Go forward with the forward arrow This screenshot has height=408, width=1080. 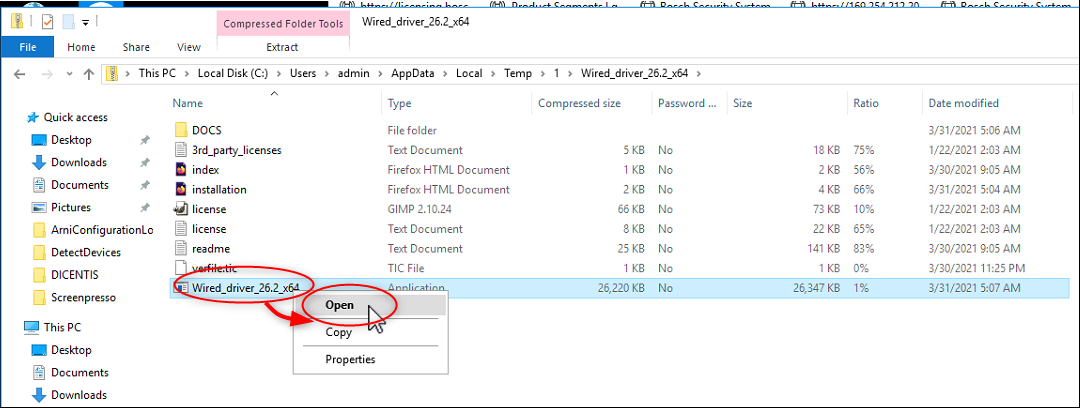coord(46,73)
